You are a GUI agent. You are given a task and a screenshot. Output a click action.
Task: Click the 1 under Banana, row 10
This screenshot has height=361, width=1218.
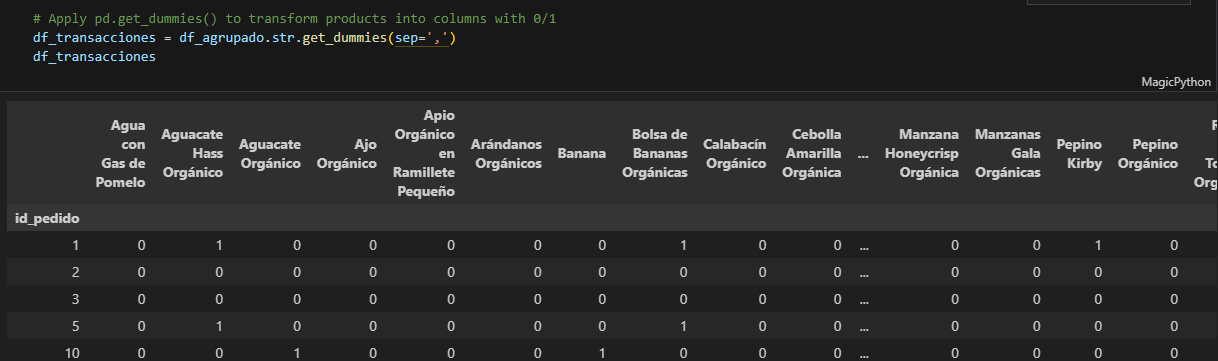601,352
